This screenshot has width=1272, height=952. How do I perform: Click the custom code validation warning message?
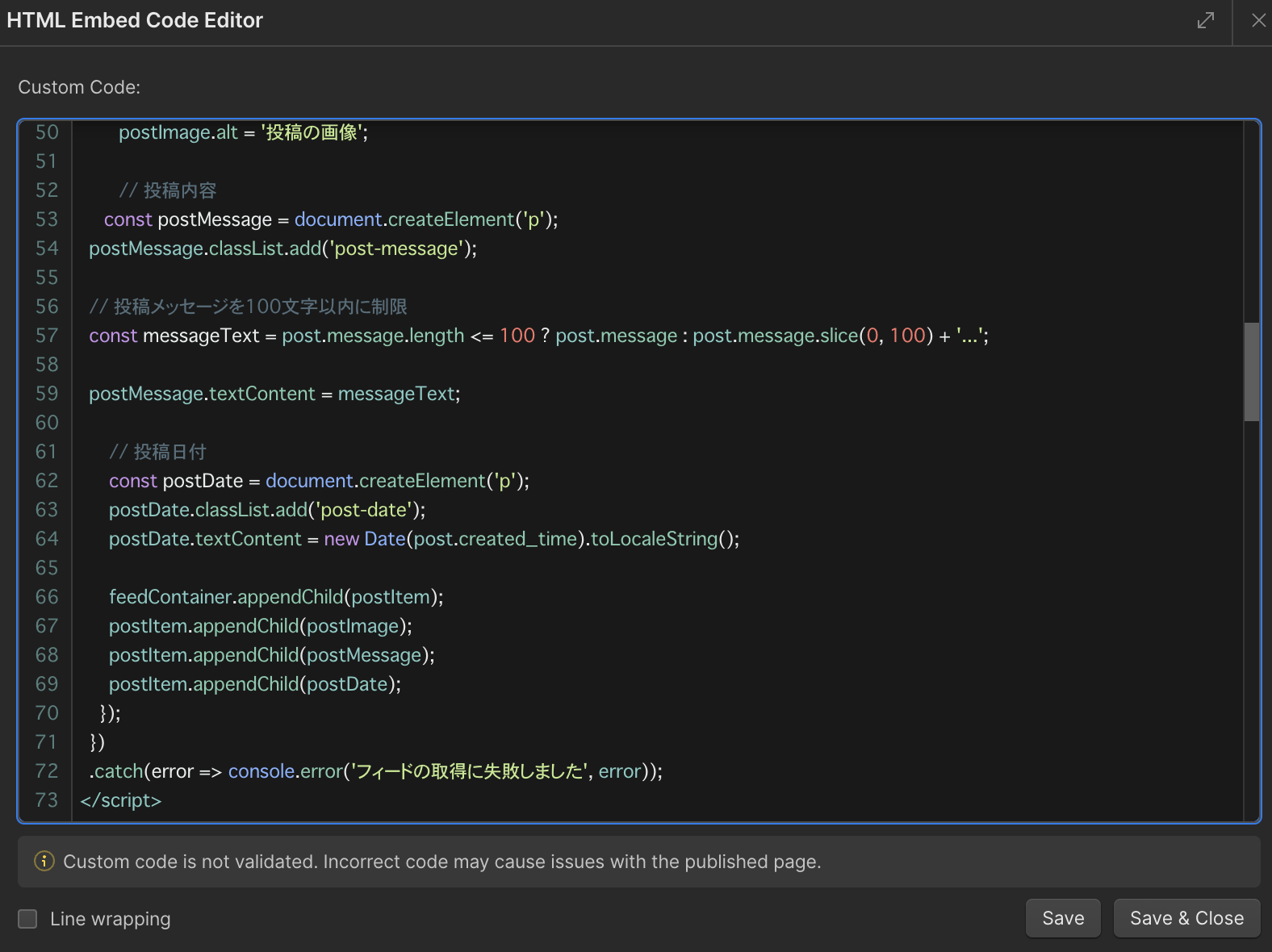coord(442,862)
